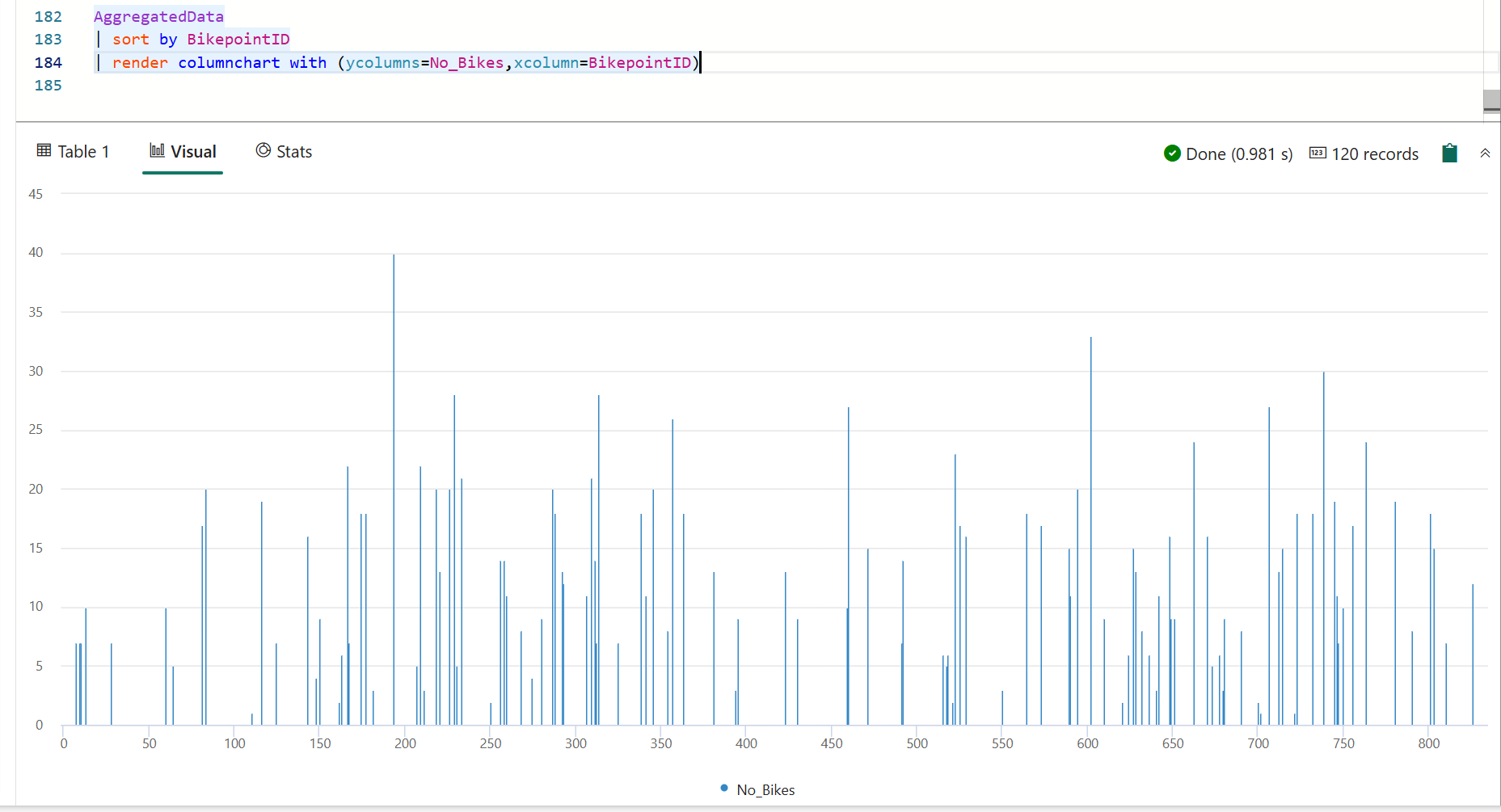Copy results with the clipboard icon
The width and height of the screenshot is (1501, 812).
click(x=1449, y=154)
